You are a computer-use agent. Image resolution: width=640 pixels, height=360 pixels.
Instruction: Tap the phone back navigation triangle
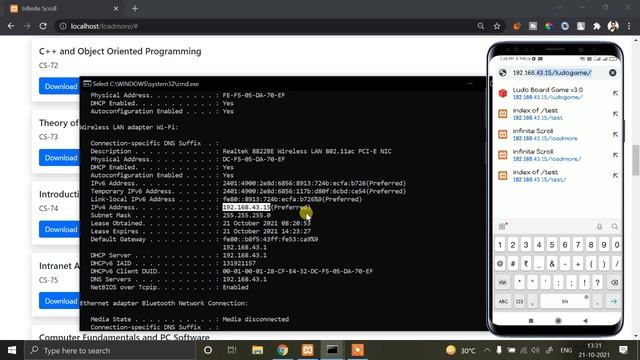click(585, 320)
